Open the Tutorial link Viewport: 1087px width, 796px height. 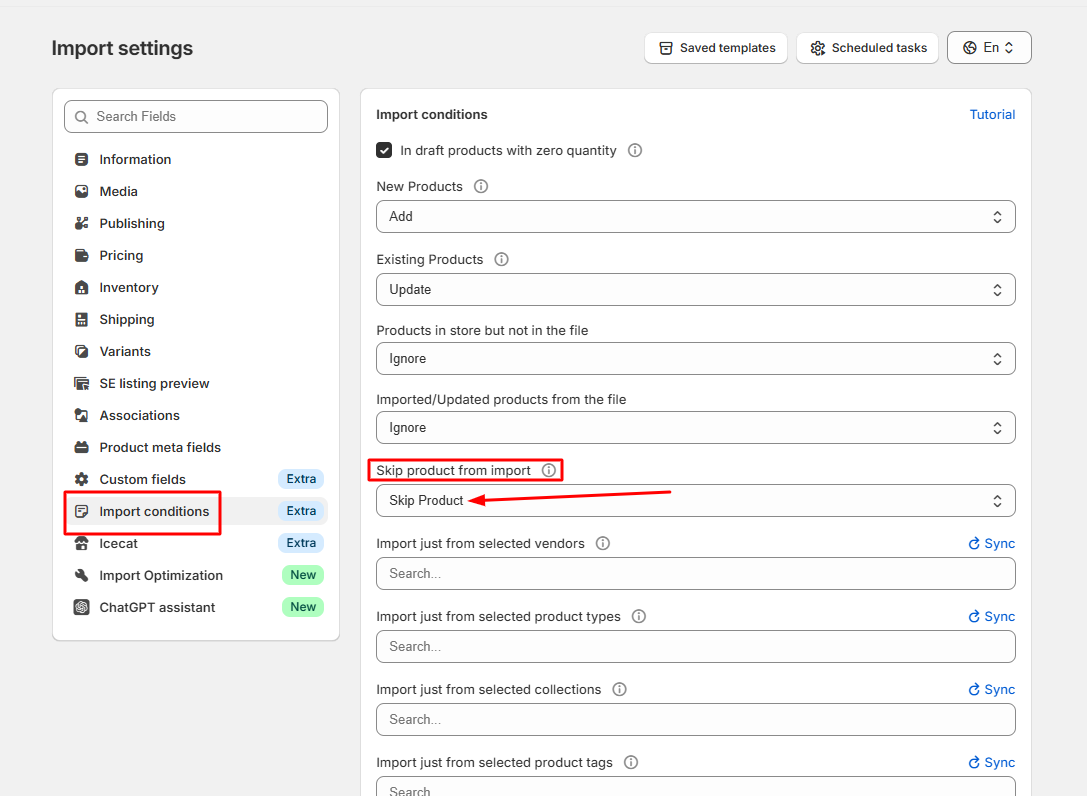992,115
